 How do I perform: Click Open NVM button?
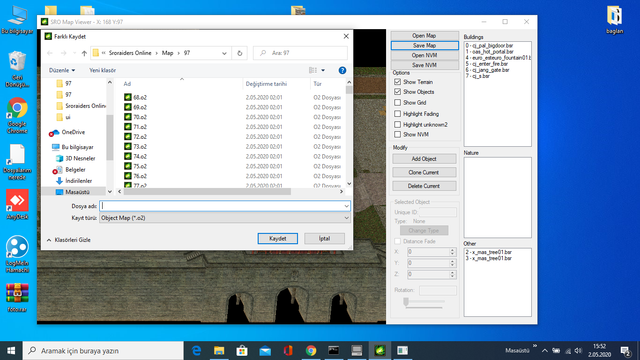click(424, 55)
